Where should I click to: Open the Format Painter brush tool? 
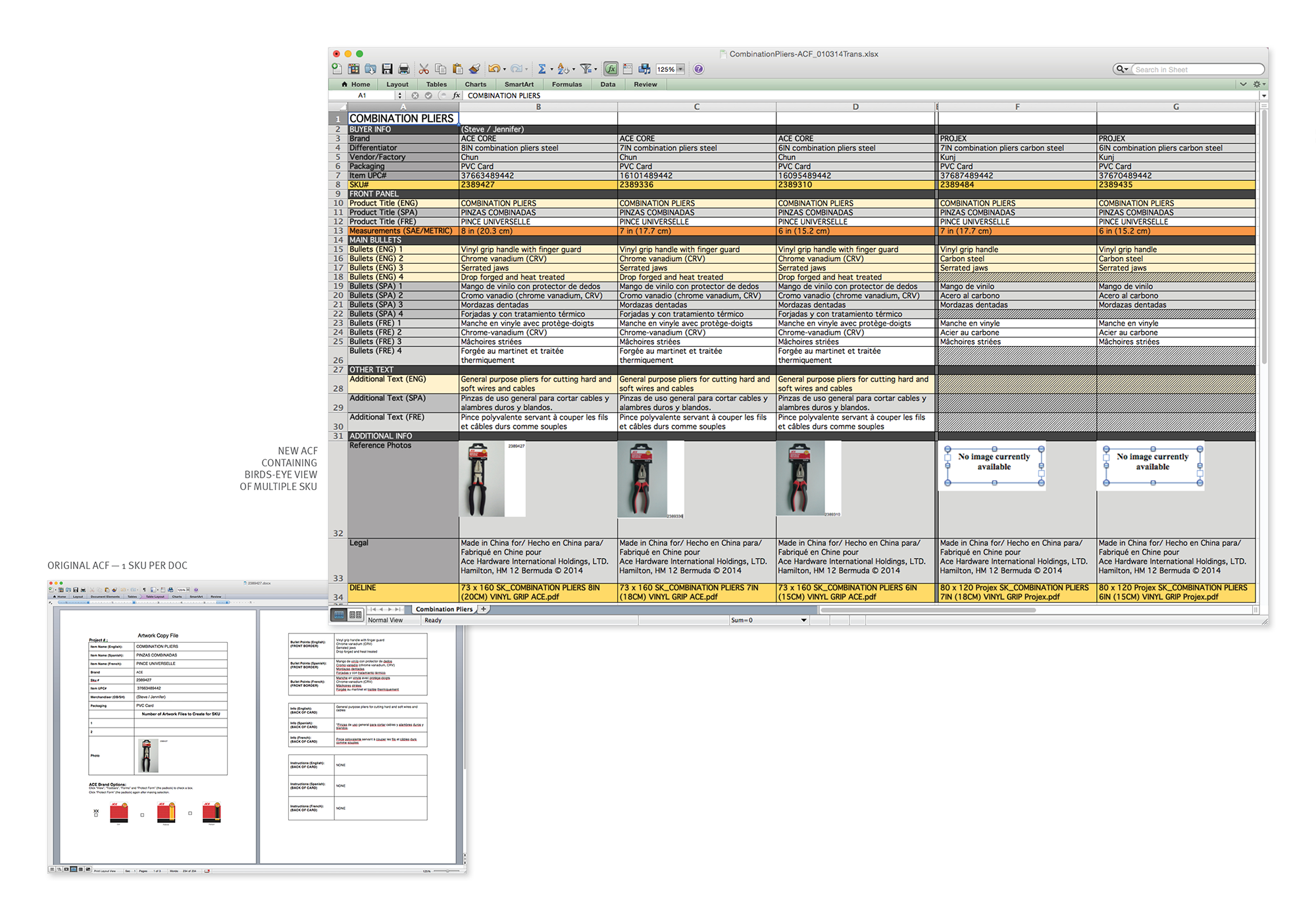pos(474,68)
